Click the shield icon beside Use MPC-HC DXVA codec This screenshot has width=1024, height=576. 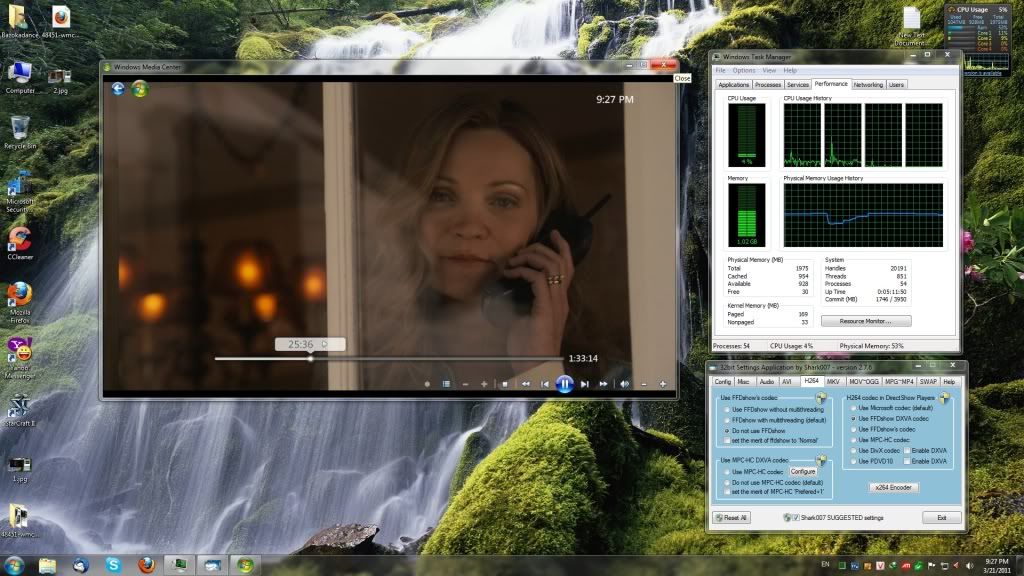821,460
